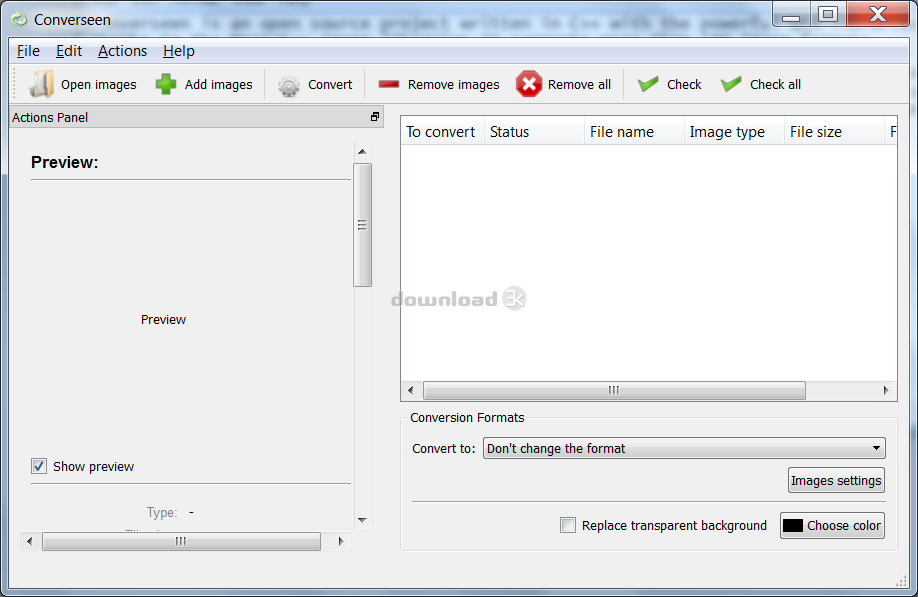Sort by the File size column header
This screenshot has height=597, width=918.
pos(834,132)
